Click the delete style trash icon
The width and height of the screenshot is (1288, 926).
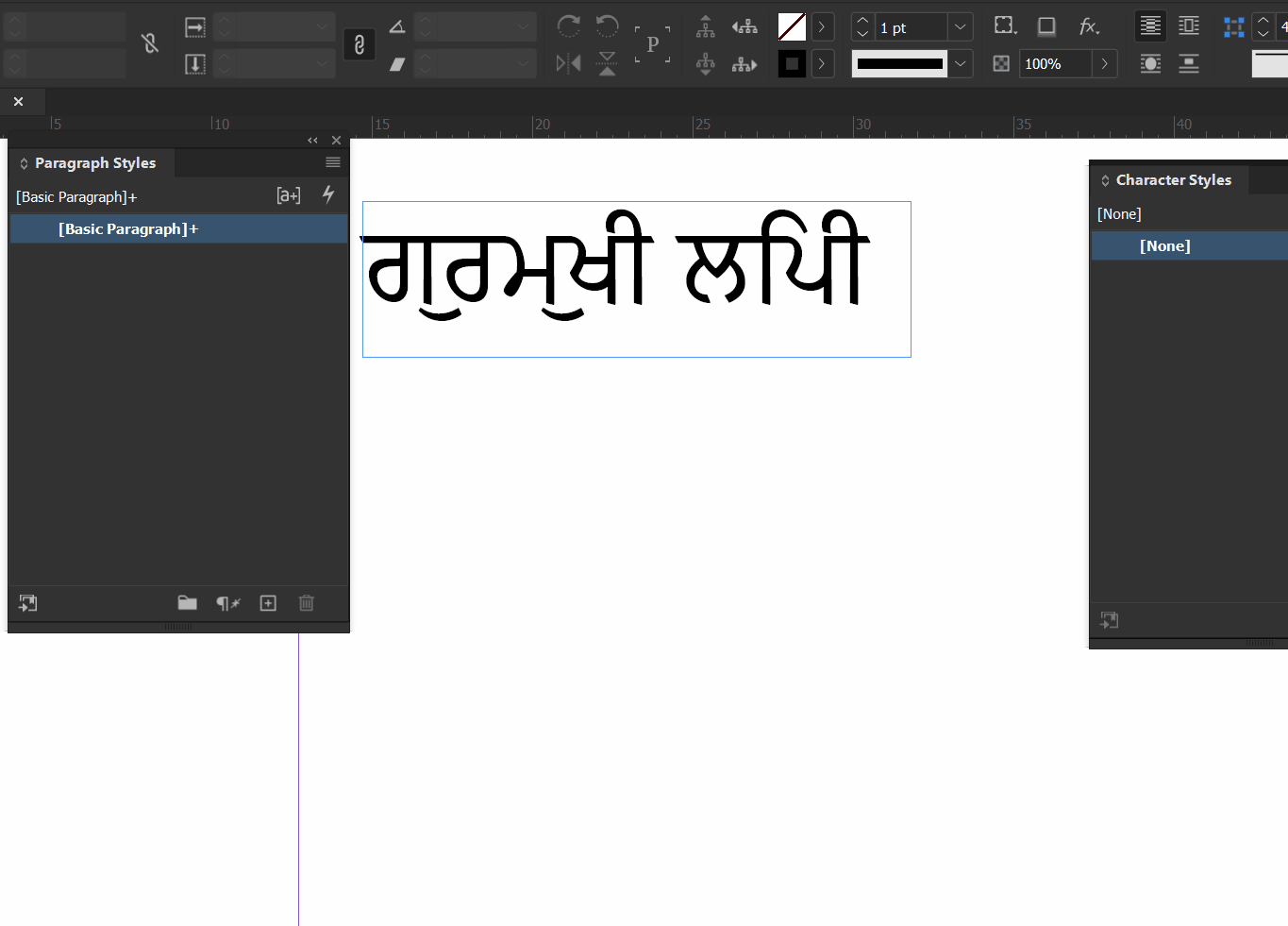point(306,603)
